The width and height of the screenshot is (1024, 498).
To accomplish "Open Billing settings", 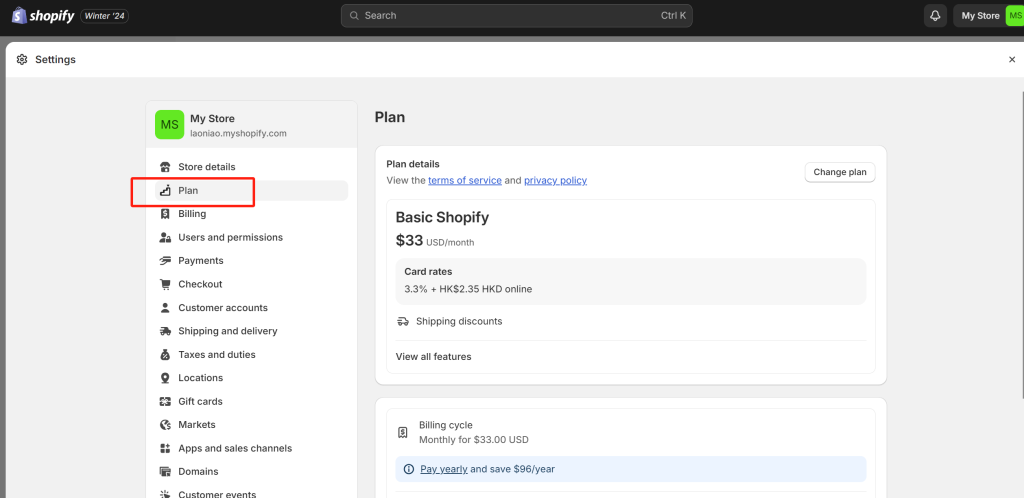I will click(251, 214).
